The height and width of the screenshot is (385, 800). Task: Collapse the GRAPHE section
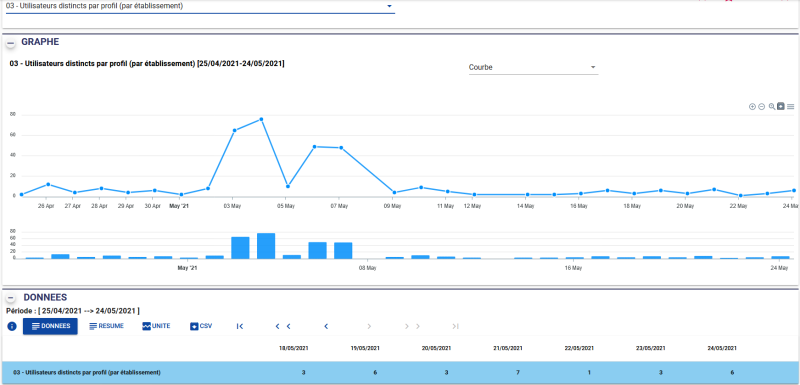click(11, 43)
